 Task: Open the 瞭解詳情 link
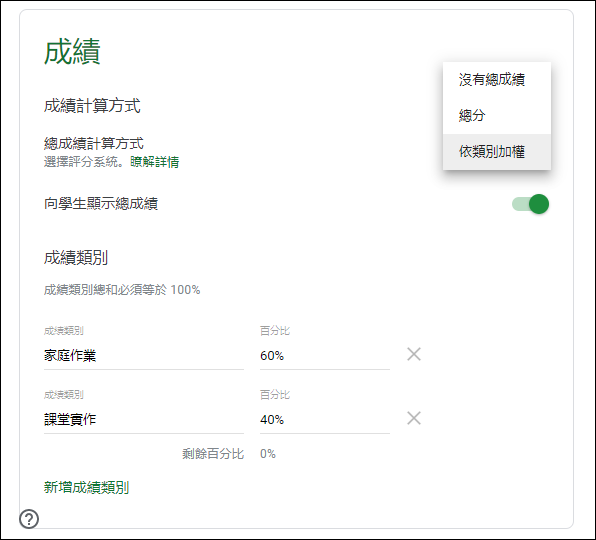[154, 162]
